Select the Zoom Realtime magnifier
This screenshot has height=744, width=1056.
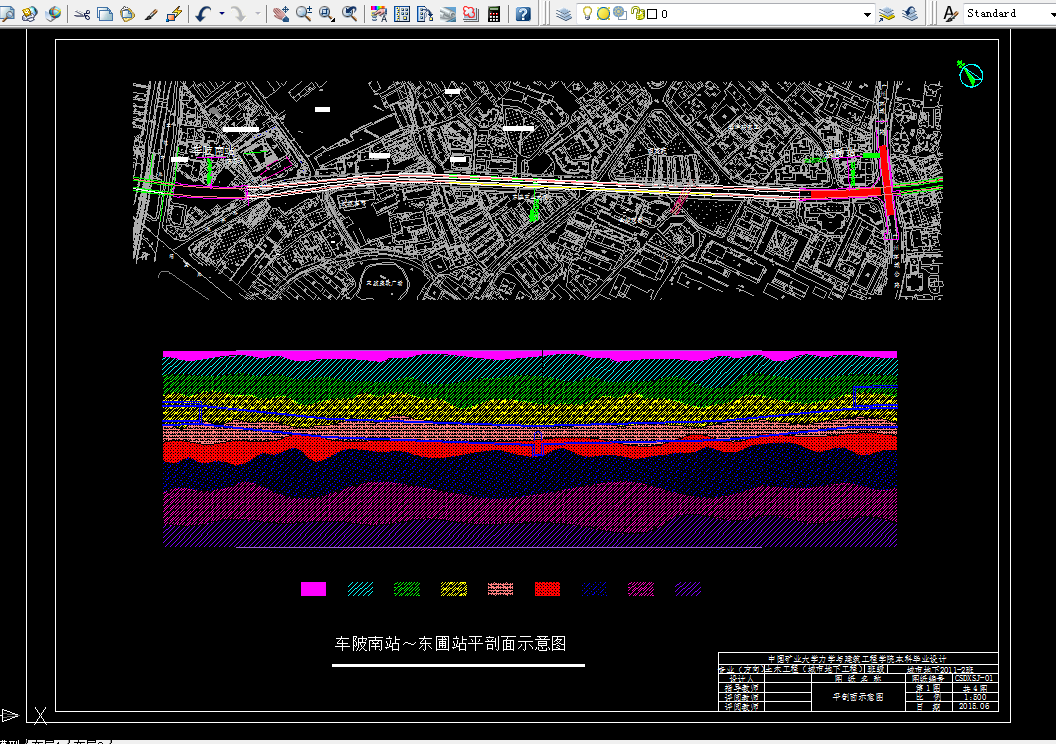[304, 13]
